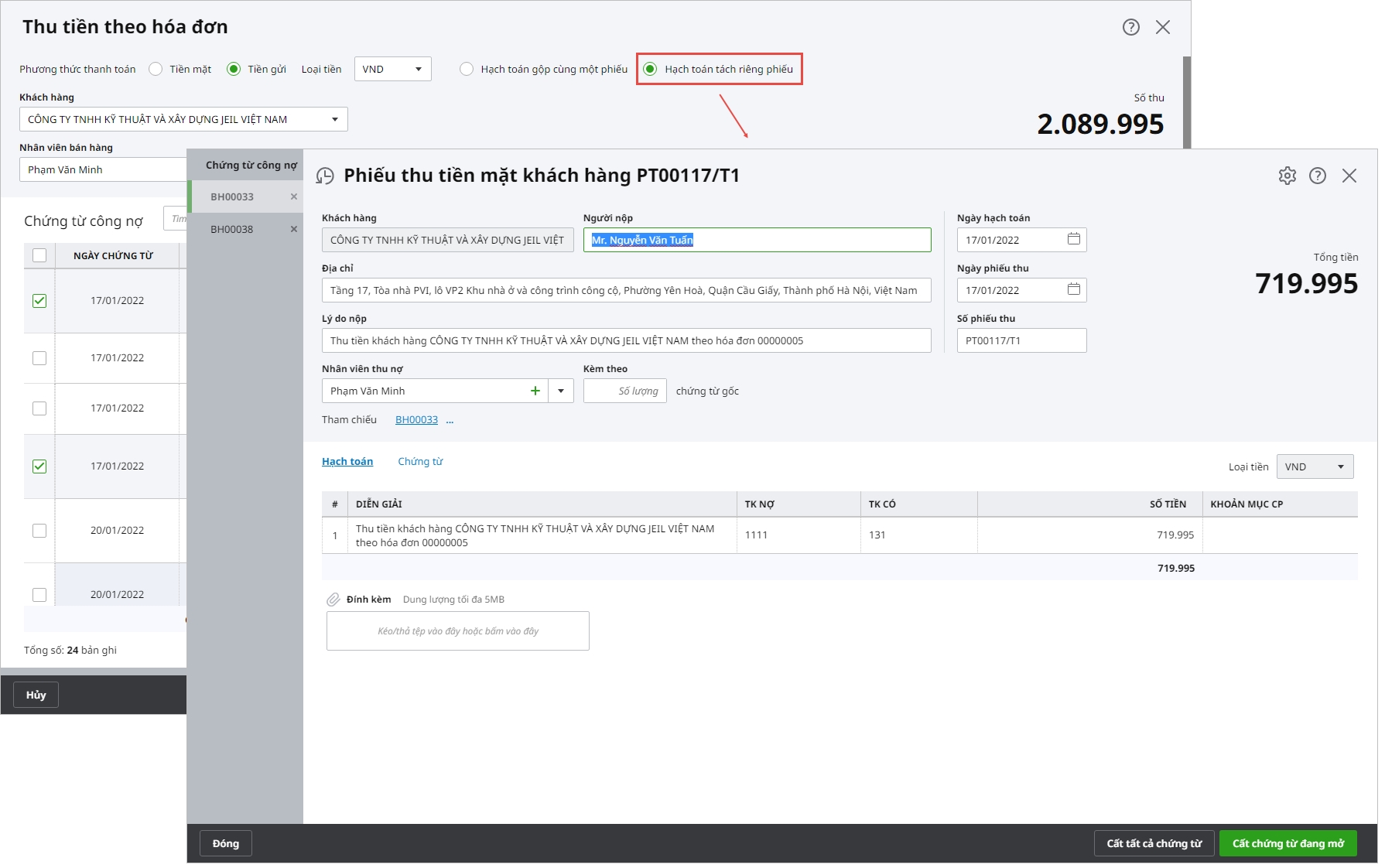Expand the Khách hàng customer dropdown
Image resolution: width=1385 pixels, height=868 pixels.
(334, 119)
